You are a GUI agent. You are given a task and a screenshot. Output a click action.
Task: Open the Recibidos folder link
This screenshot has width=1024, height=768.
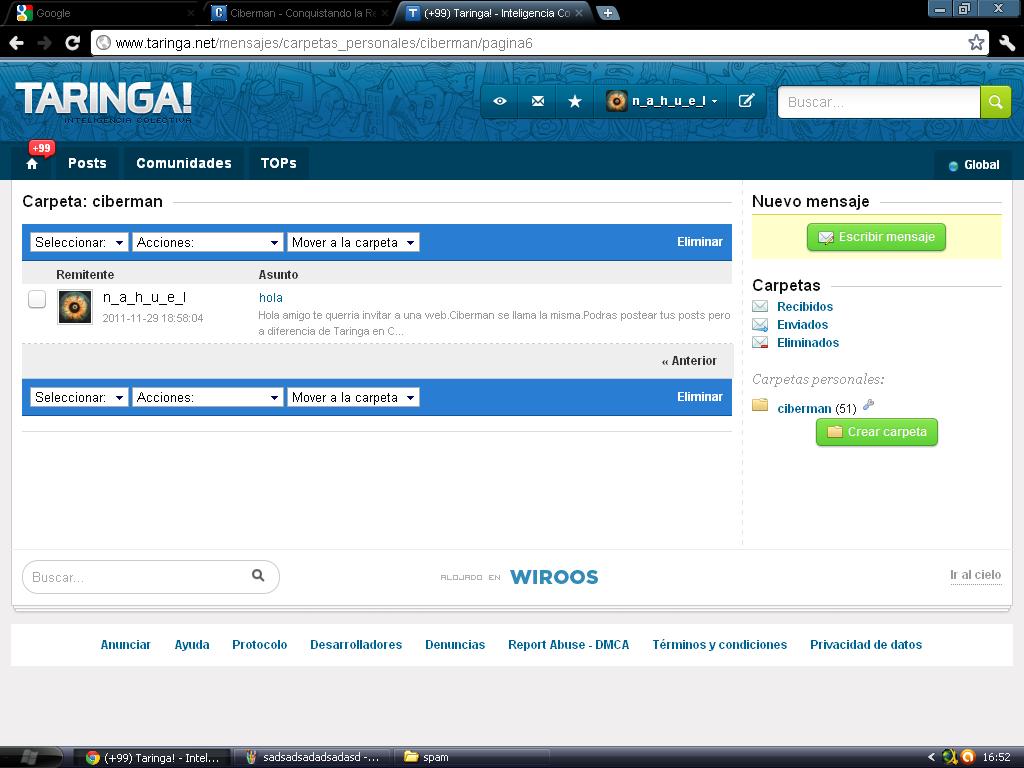[x=804, y=307]
